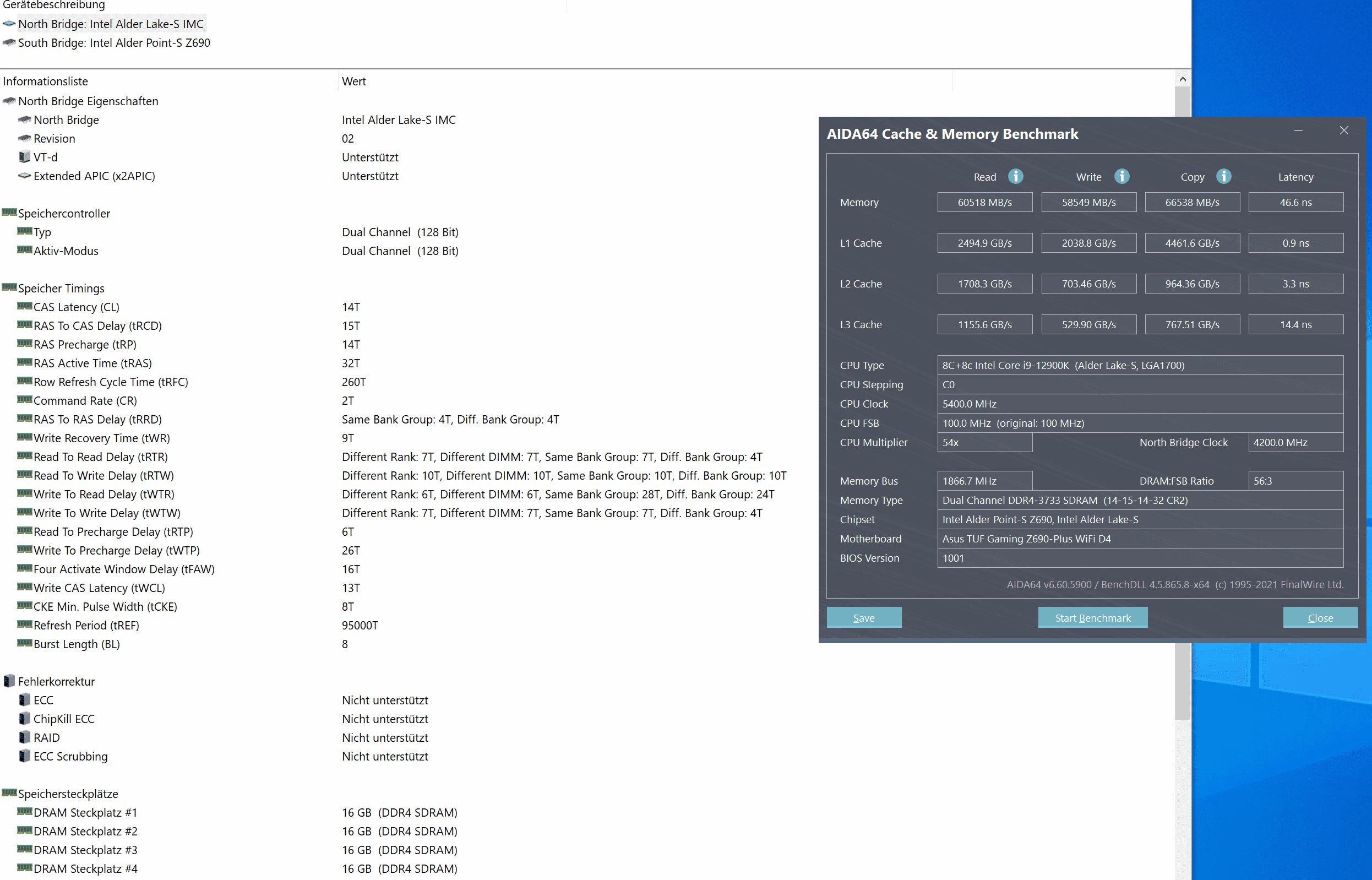Click the Memory Copy value 66538 MB/s

(x=1192, y=202)
